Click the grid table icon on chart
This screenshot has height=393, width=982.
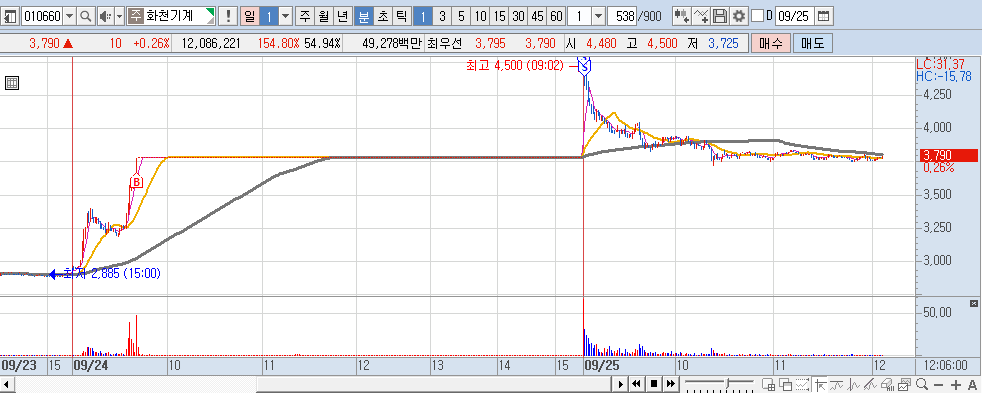pyautogui.click(x=11, y=83)
